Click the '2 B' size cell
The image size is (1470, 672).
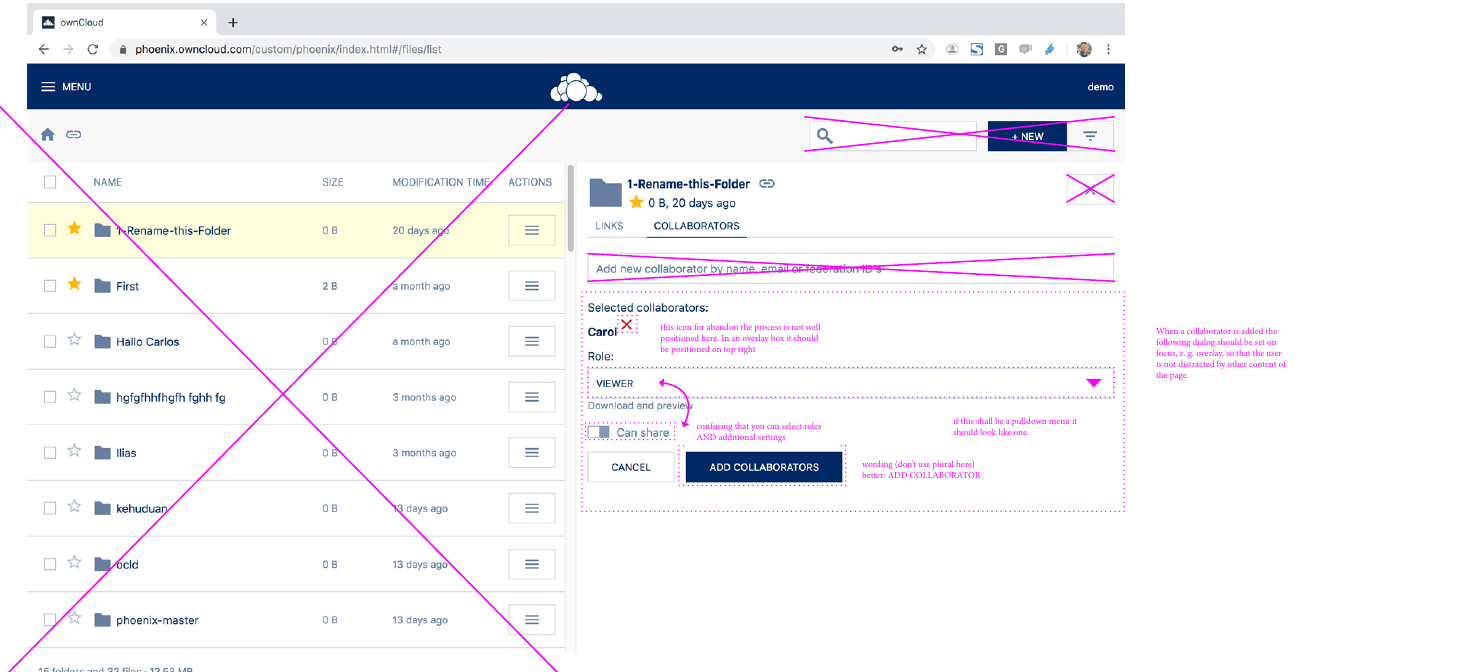click(329, 286)
